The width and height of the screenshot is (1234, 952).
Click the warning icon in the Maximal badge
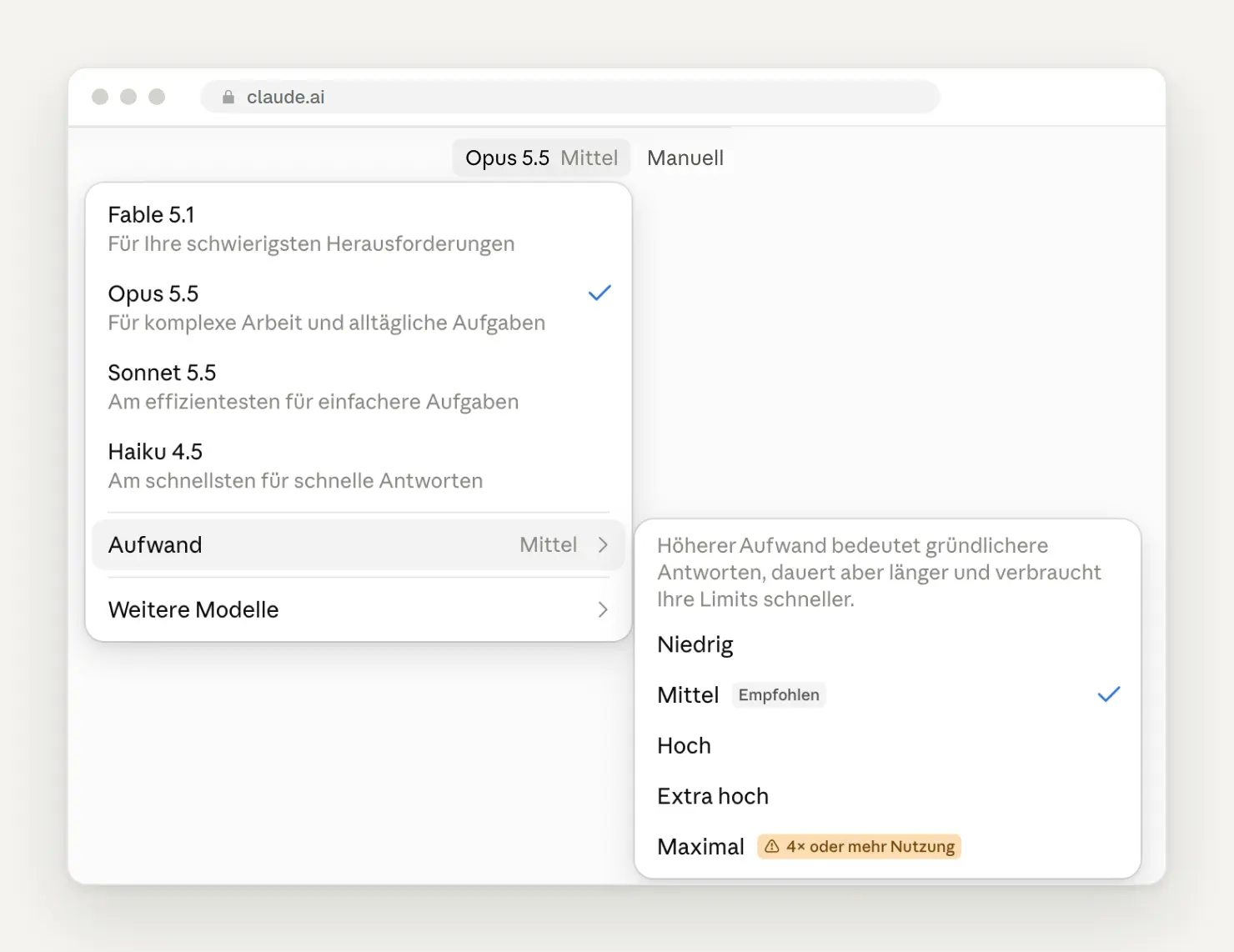tap(772, 846)
